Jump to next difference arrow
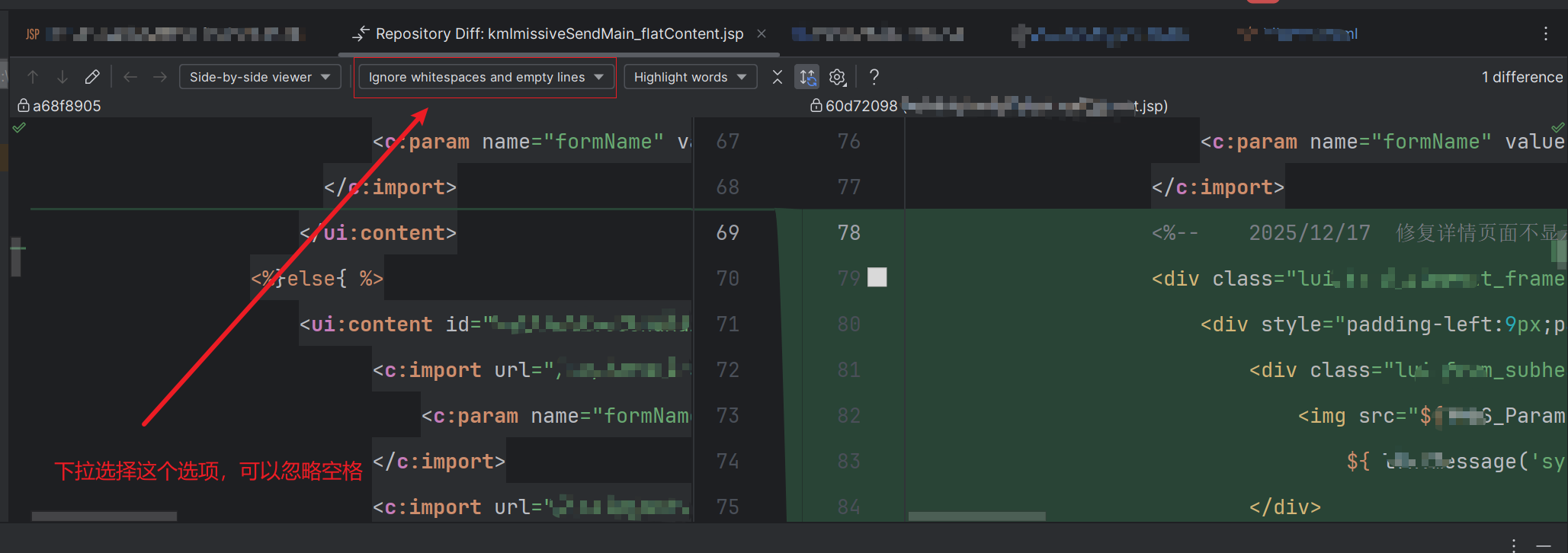 coord(63,77)
